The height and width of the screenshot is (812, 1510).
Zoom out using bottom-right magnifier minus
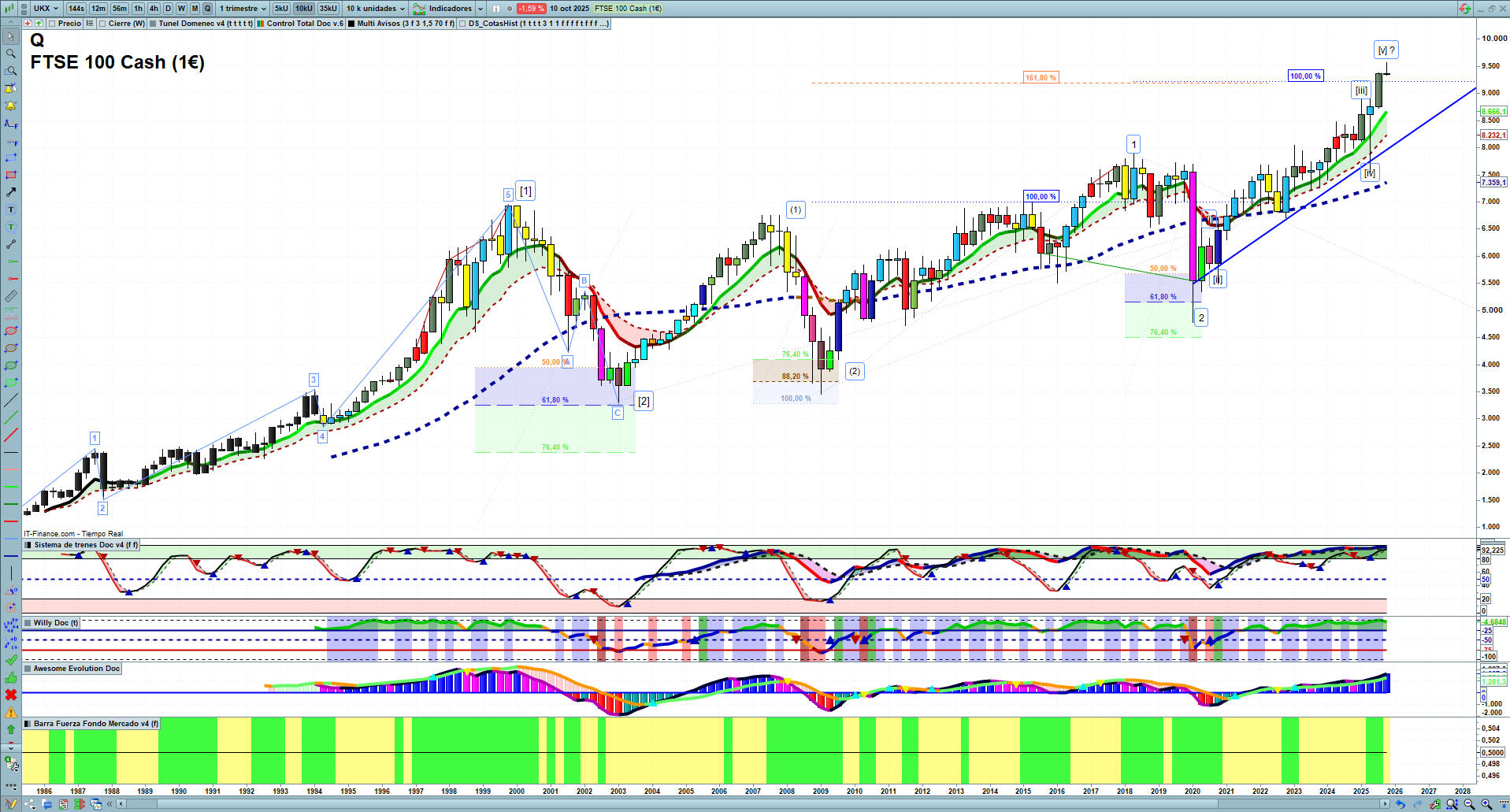1469,804
